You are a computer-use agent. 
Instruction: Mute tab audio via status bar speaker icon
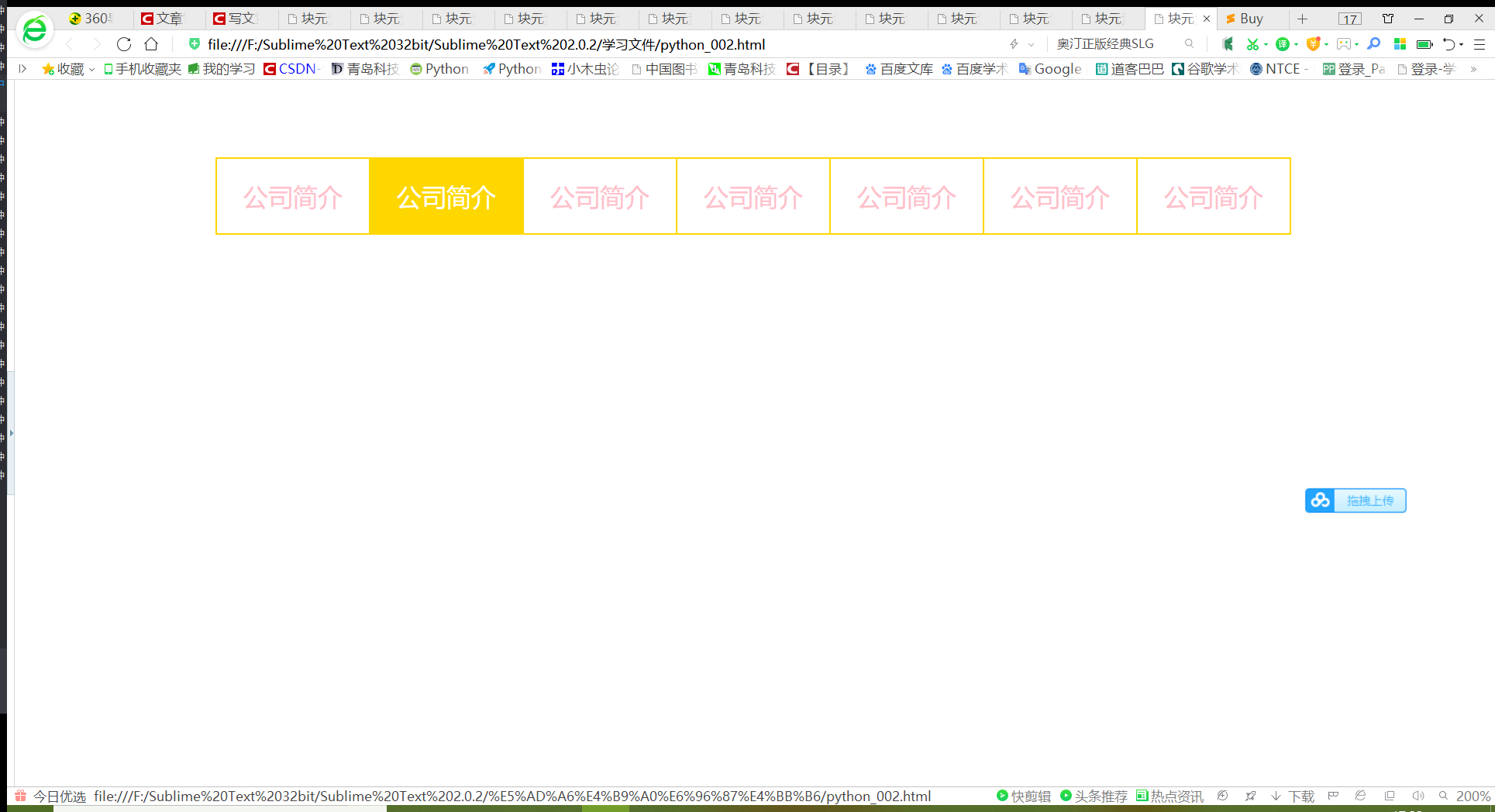point(1418,796)
